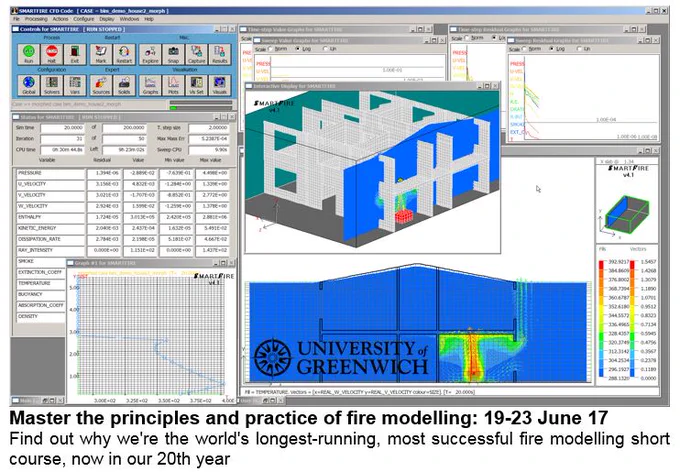Open the Vars configuration

coord(75,85)
